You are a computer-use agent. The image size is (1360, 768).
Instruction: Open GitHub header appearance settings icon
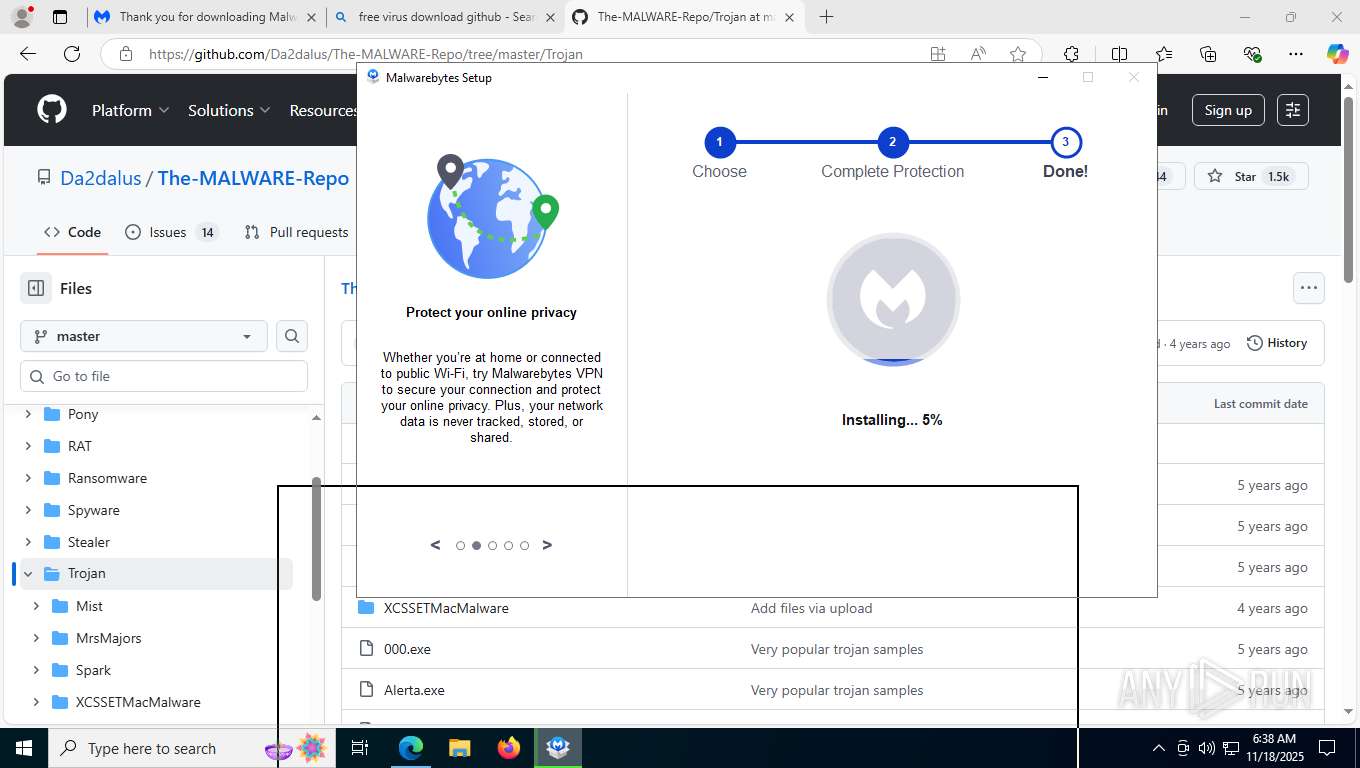(x=1293, y=110)
